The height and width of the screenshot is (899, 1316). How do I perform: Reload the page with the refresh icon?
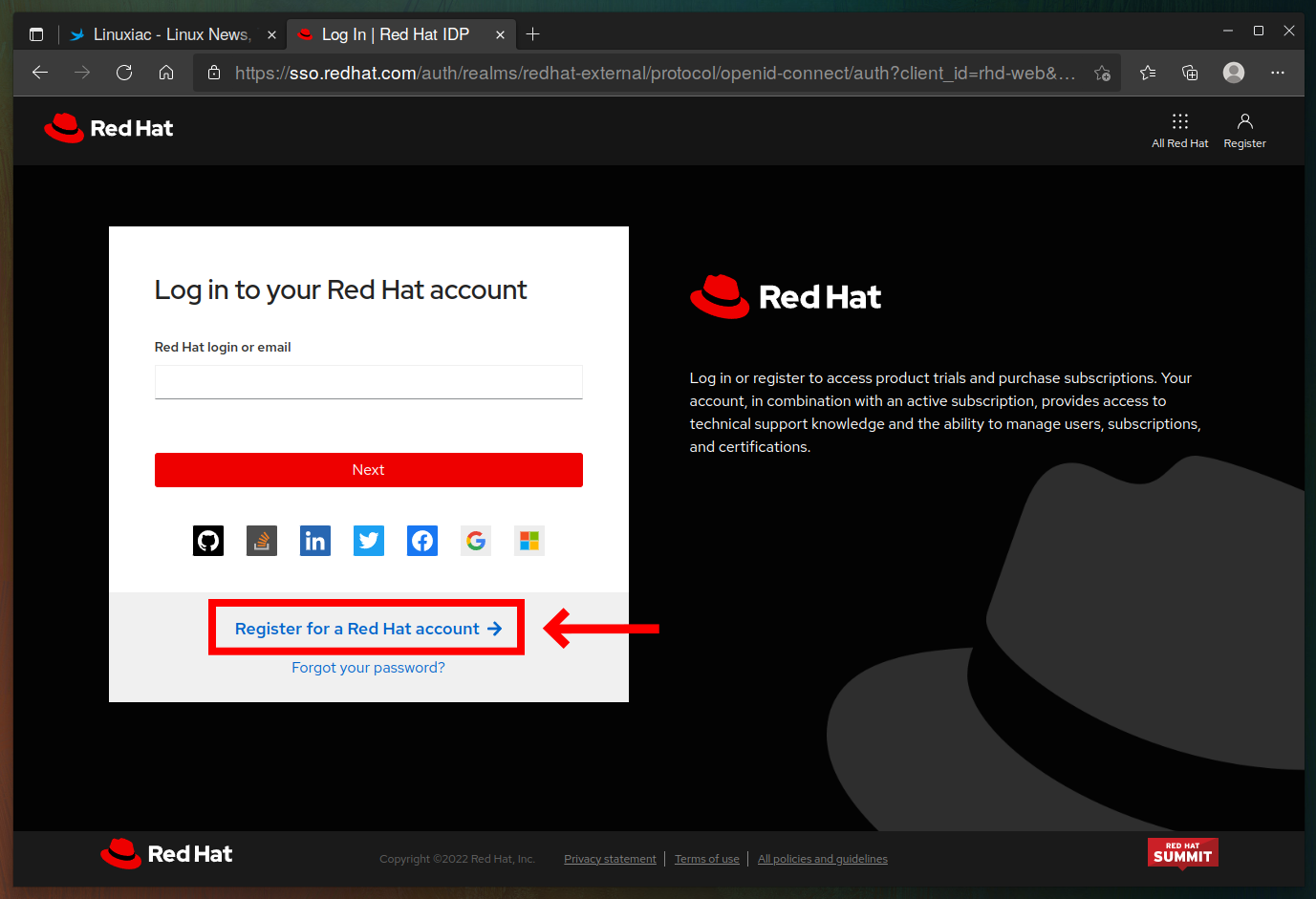tap(124, 73)
